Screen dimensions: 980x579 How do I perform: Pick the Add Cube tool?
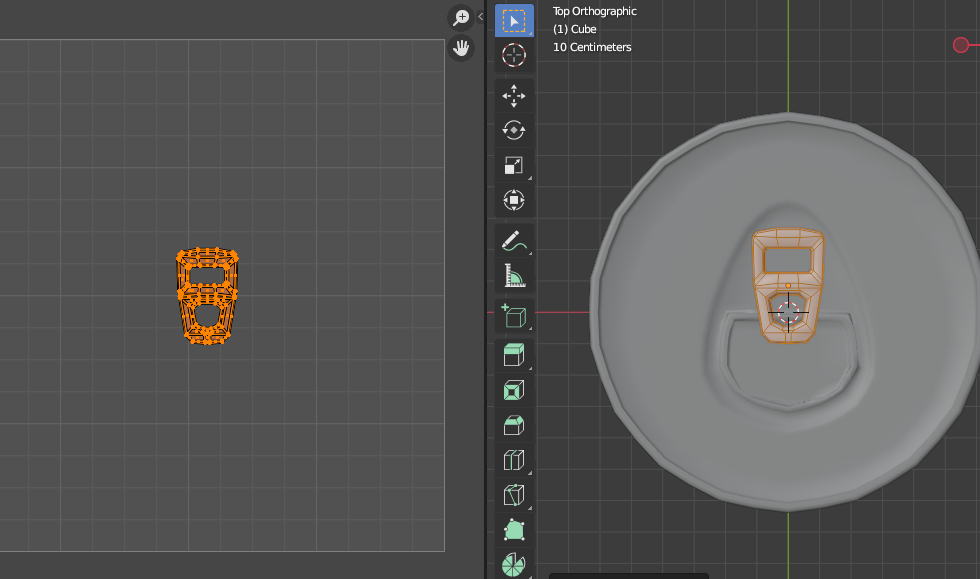(514, 316)
